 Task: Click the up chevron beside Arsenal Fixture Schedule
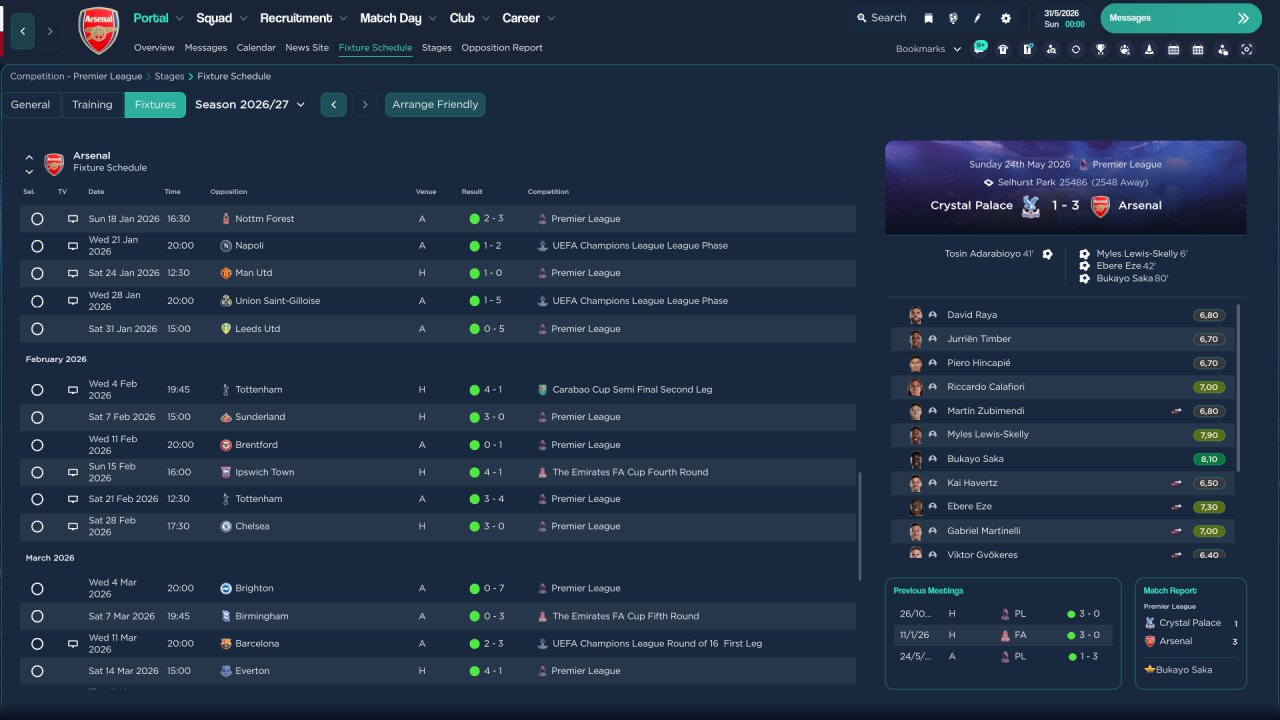tap(29, 157)
